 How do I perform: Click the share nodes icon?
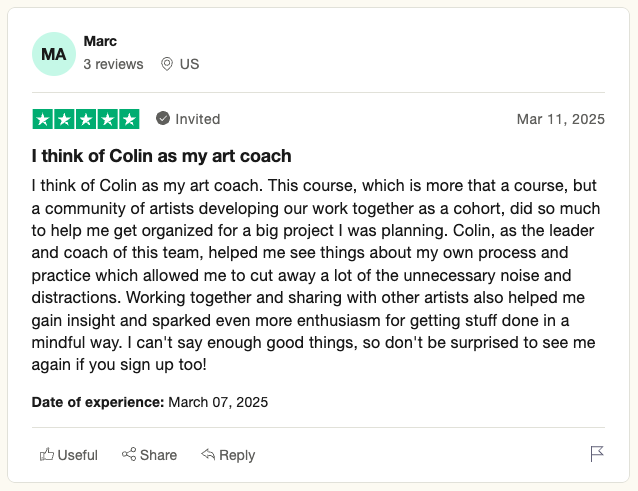tap(129, 454)
